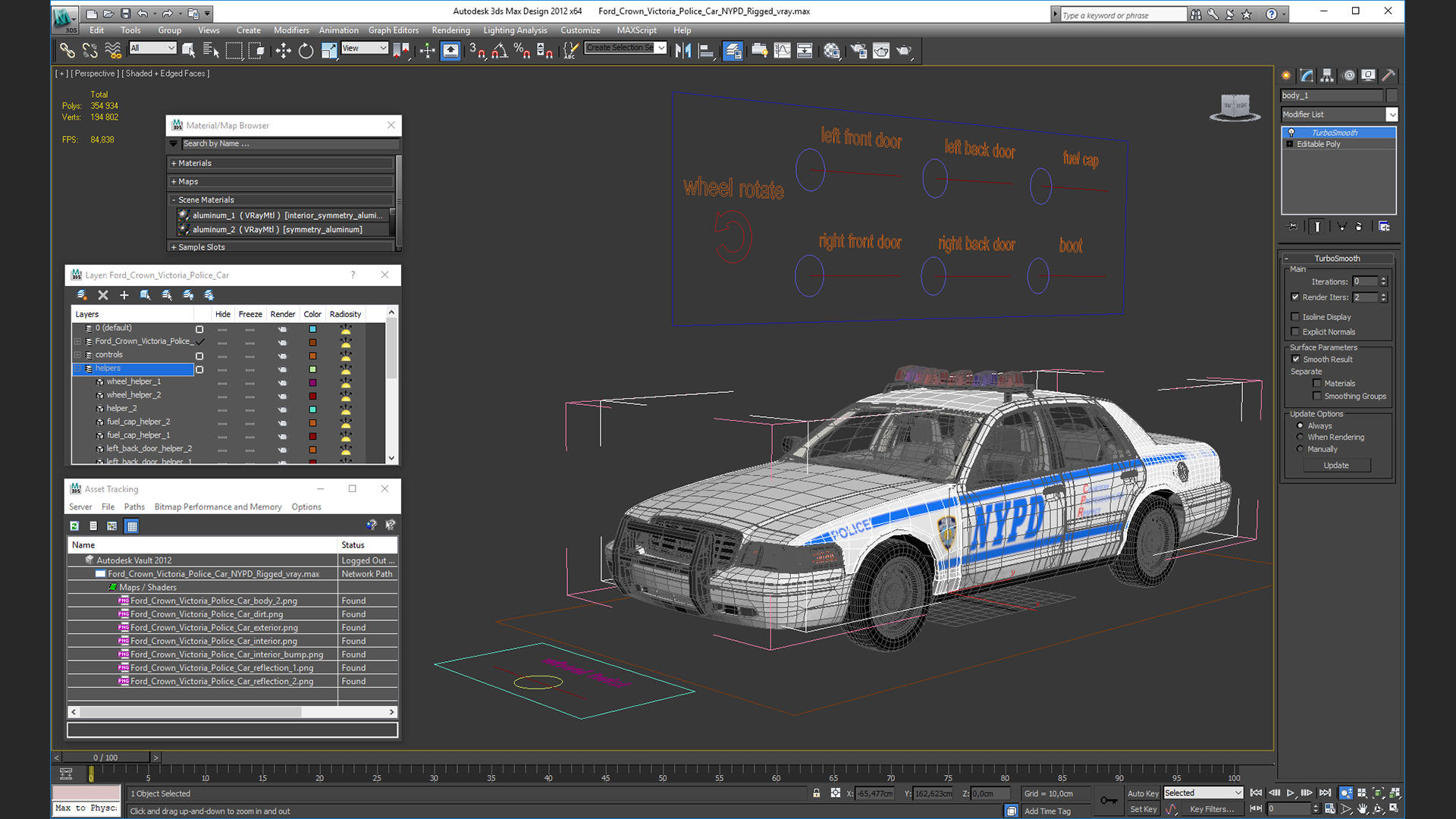Click the Set Key button
Viewport: 1456px width, 819px height.
pyautogui.click(x=1143, y=809)
